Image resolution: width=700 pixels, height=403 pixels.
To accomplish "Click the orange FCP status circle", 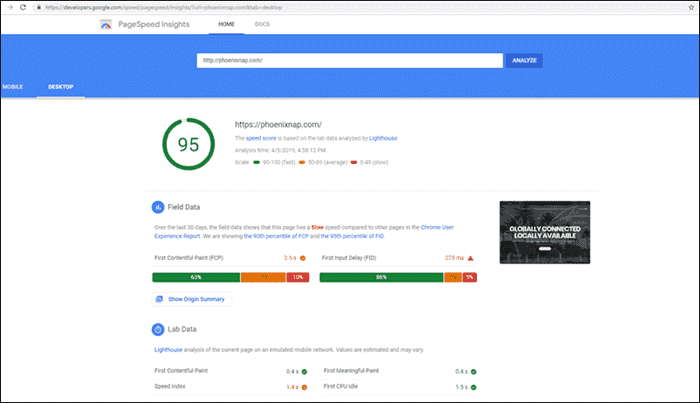I will [303, 258].
